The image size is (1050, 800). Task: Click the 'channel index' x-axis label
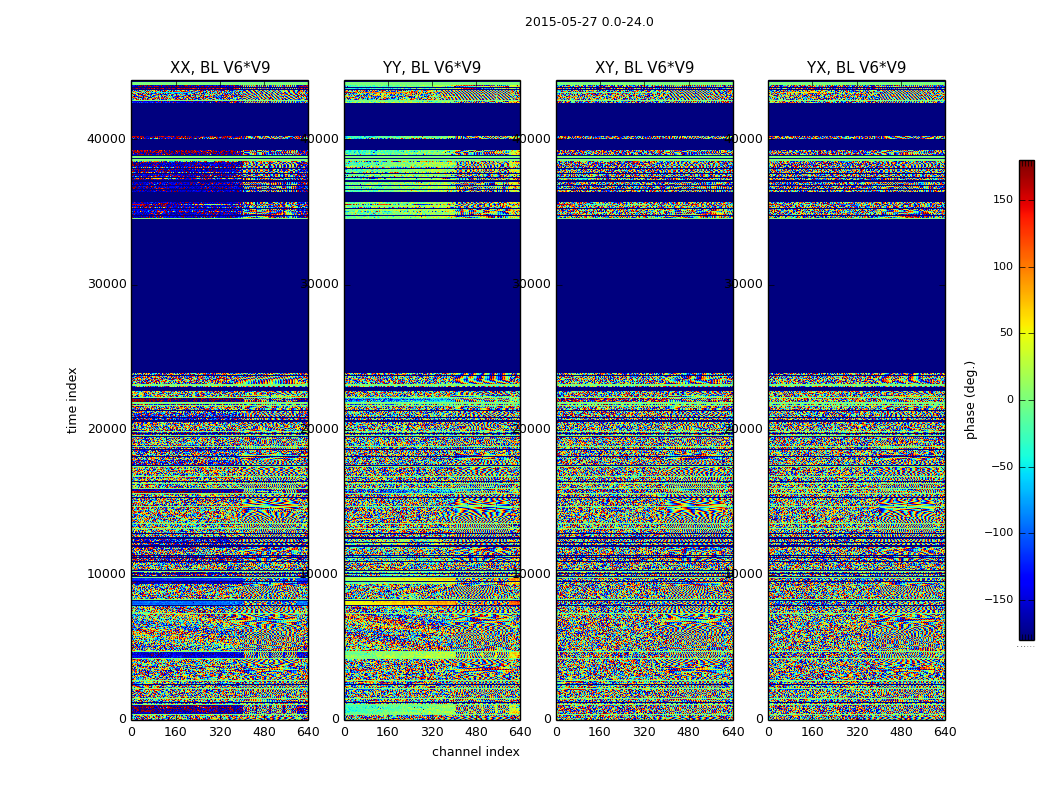(x=476, y=752)
